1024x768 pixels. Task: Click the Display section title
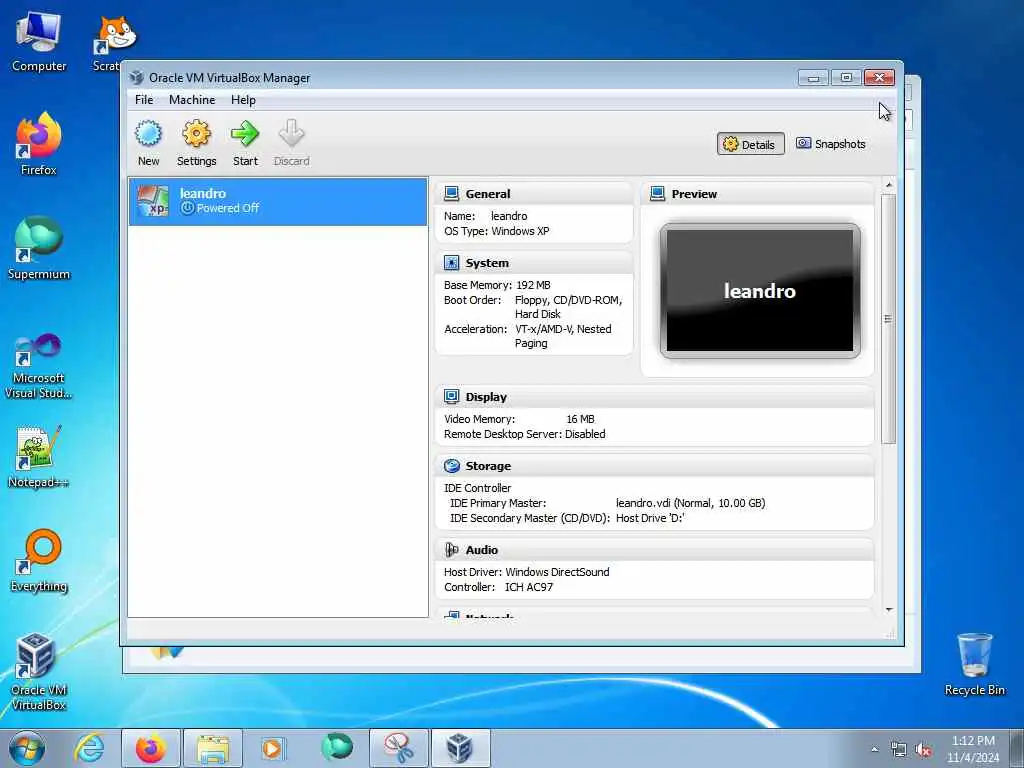(486, 397)
